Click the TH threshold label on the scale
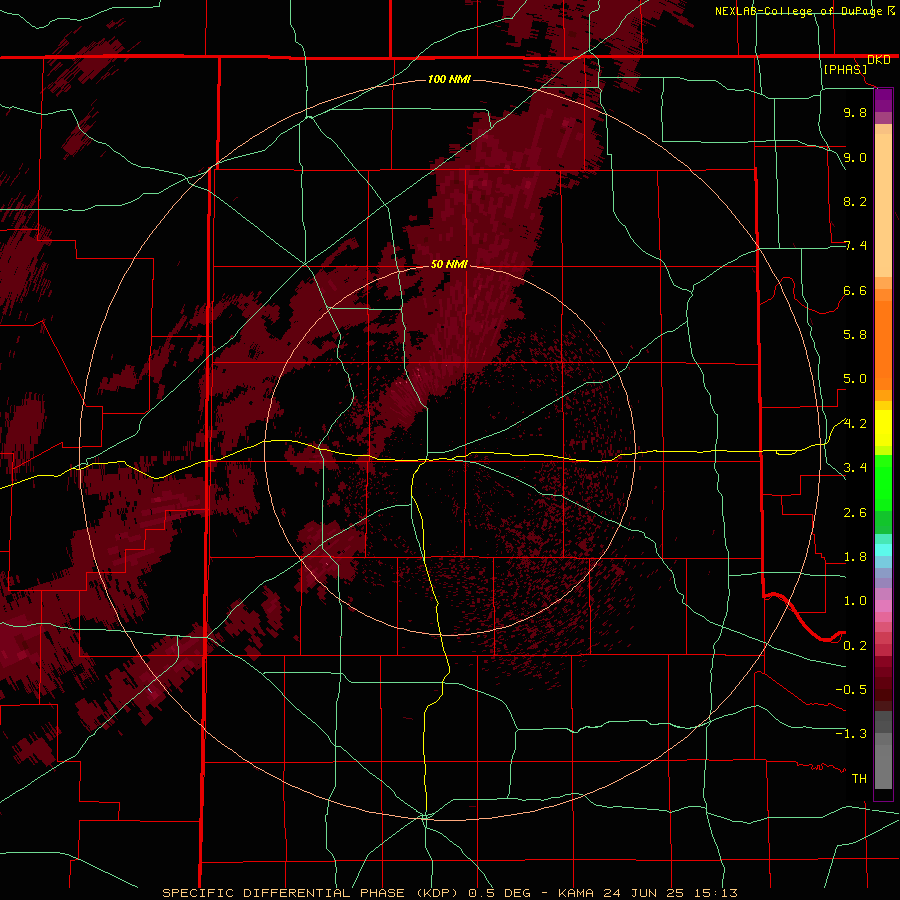900x900 pixels. point(859,779)
